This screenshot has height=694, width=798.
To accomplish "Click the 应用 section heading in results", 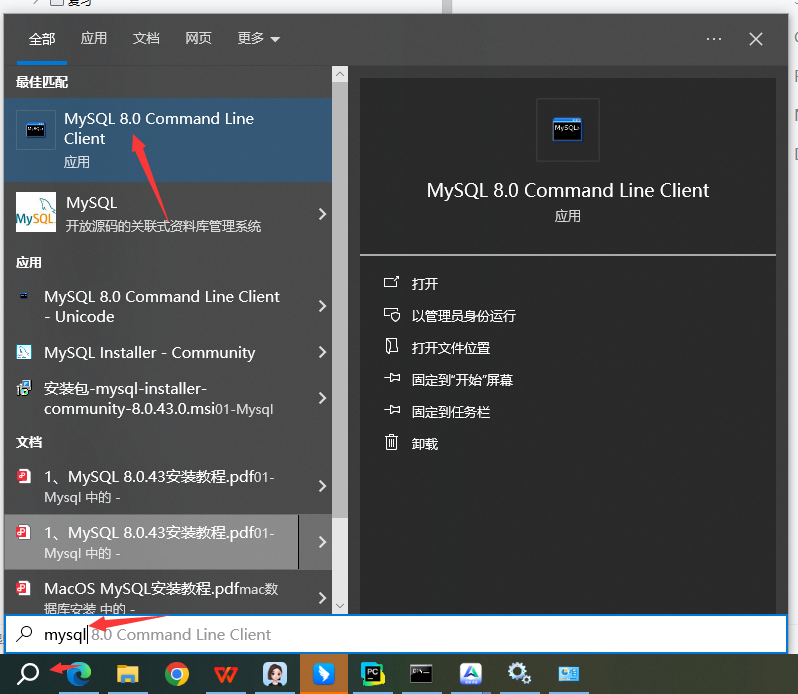I will pos(28,263).
